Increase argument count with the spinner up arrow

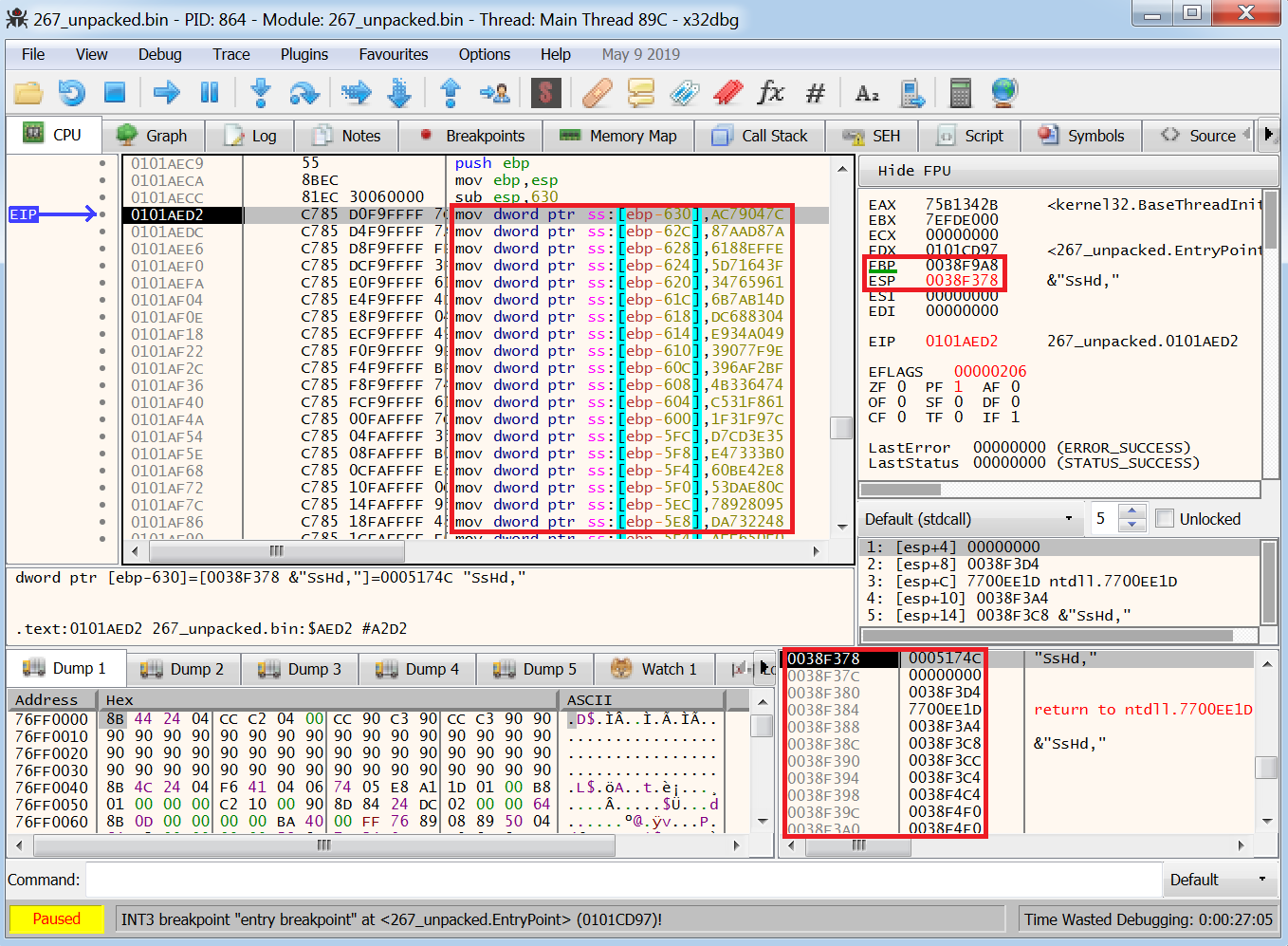point(1132,512)
